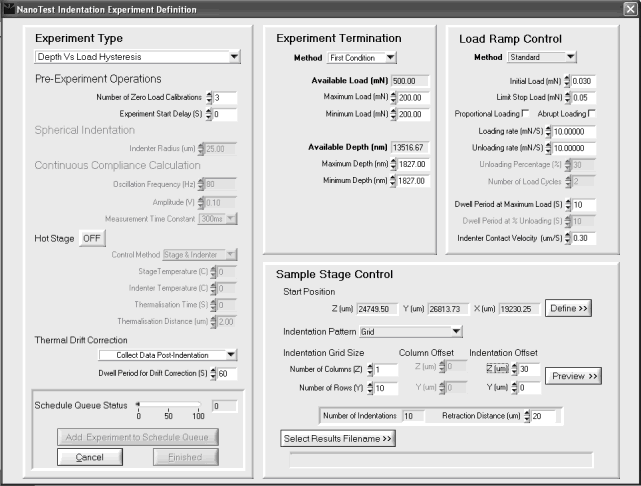Click the Number of Zero Load Calibrations stepper
The height and width of the screenshot is (486, 641).
pyautogui.click(x=209, y=97)
